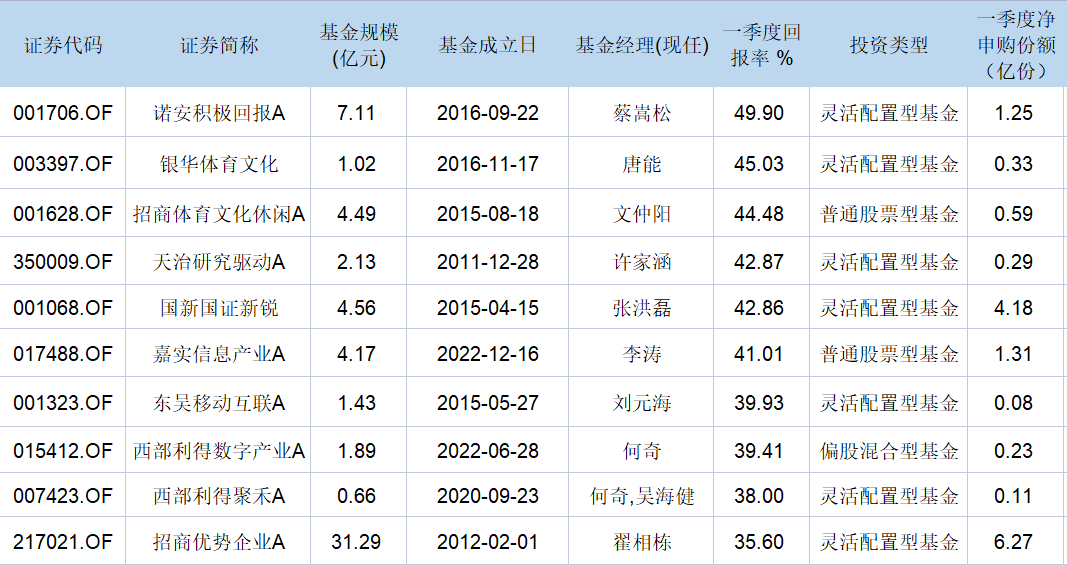Select the 基金成立日 column header
1067x565 pixels.
click(487, 45)
